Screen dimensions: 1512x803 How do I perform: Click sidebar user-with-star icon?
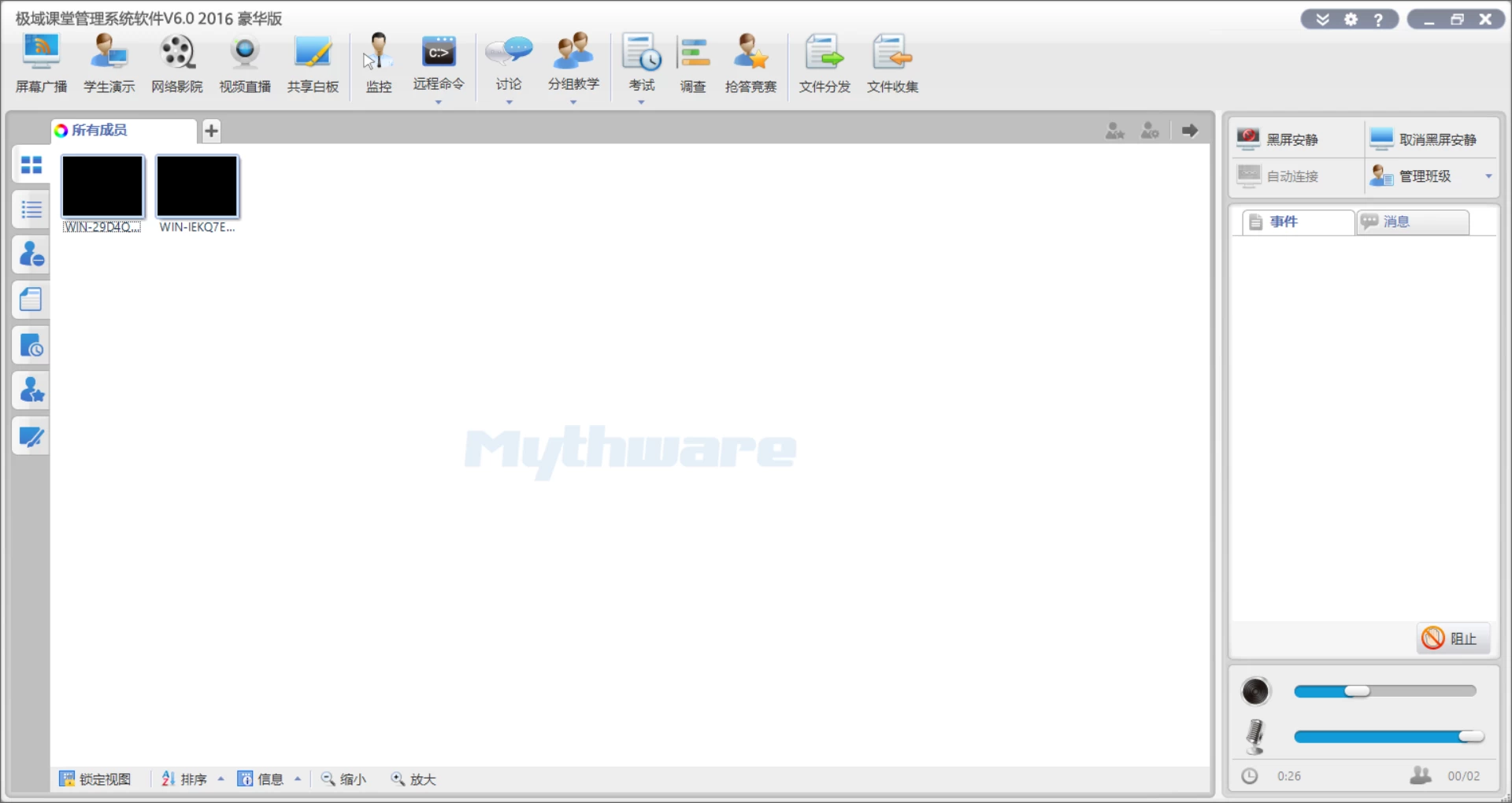point(31,390)
